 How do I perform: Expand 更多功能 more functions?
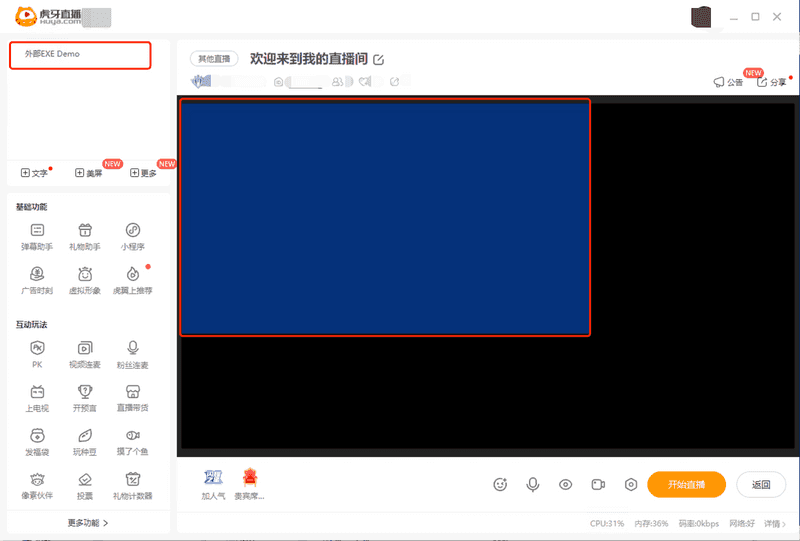(x=88, y=523)
